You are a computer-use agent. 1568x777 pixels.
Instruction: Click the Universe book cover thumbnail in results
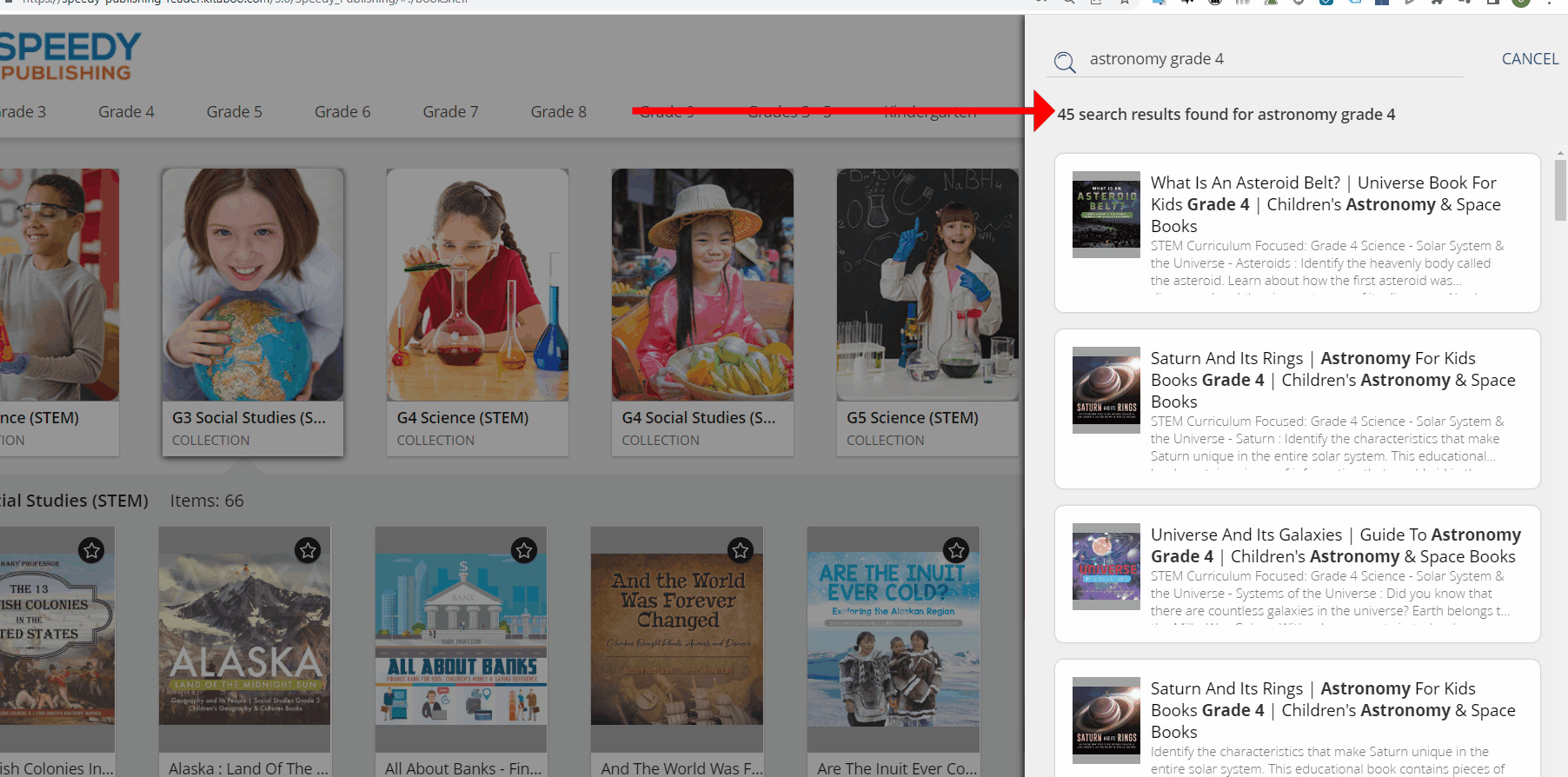click(1106, 567)
